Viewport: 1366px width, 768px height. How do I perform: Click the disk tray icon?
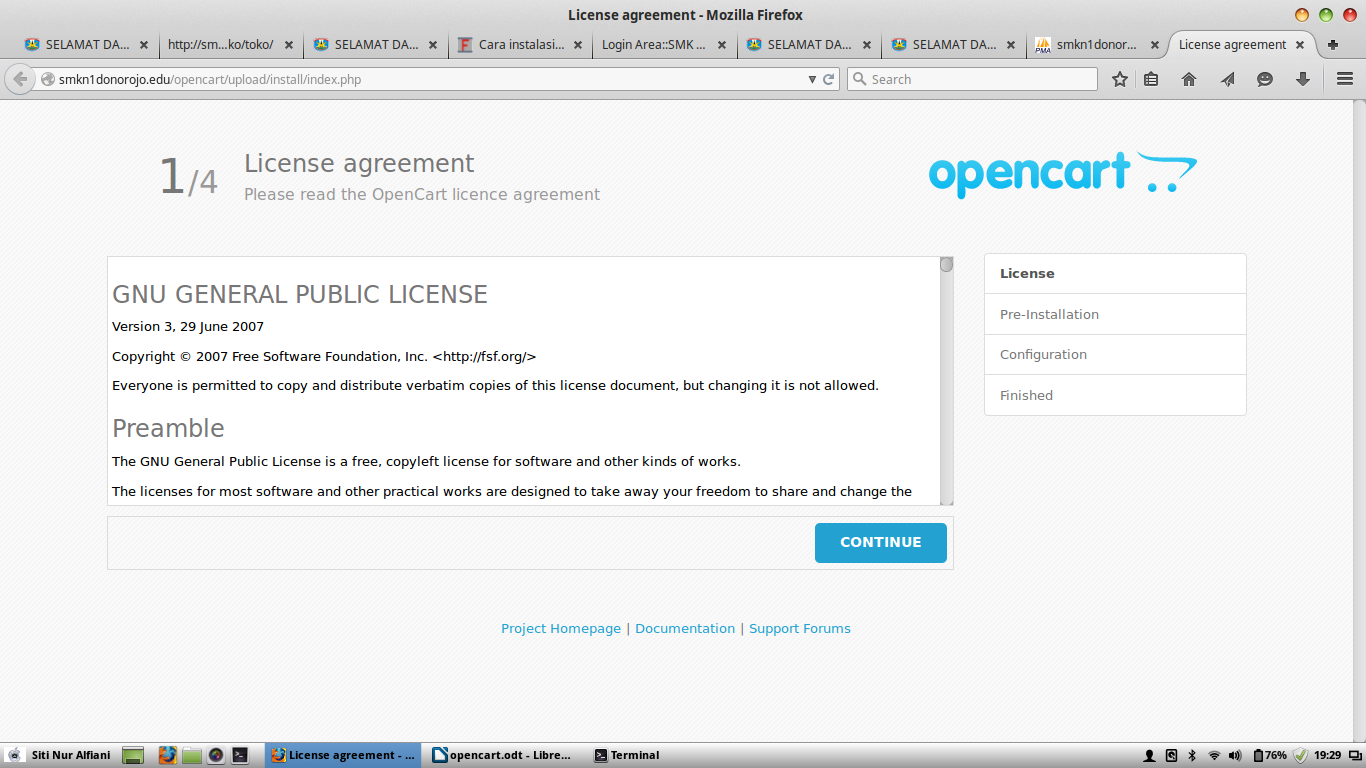(1171, 755)
